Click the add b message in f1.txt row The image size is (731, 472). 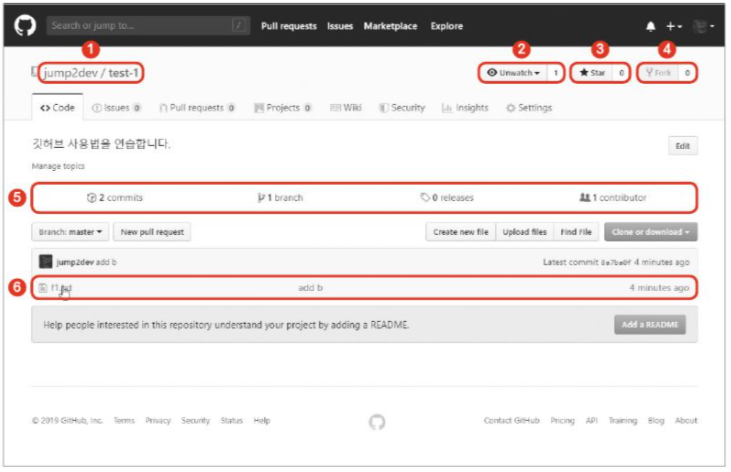pos(310,288)
